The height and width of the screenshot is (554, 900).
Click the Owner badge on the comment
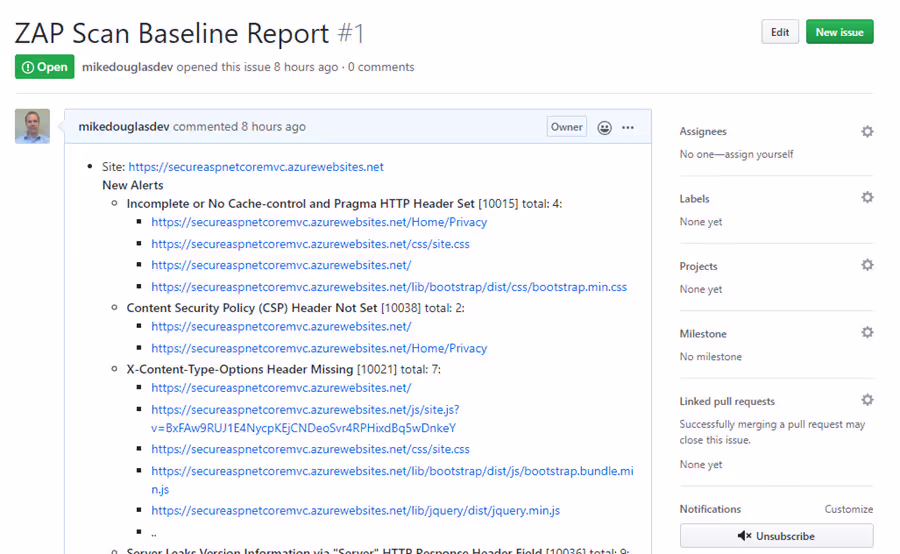[567, 127]
